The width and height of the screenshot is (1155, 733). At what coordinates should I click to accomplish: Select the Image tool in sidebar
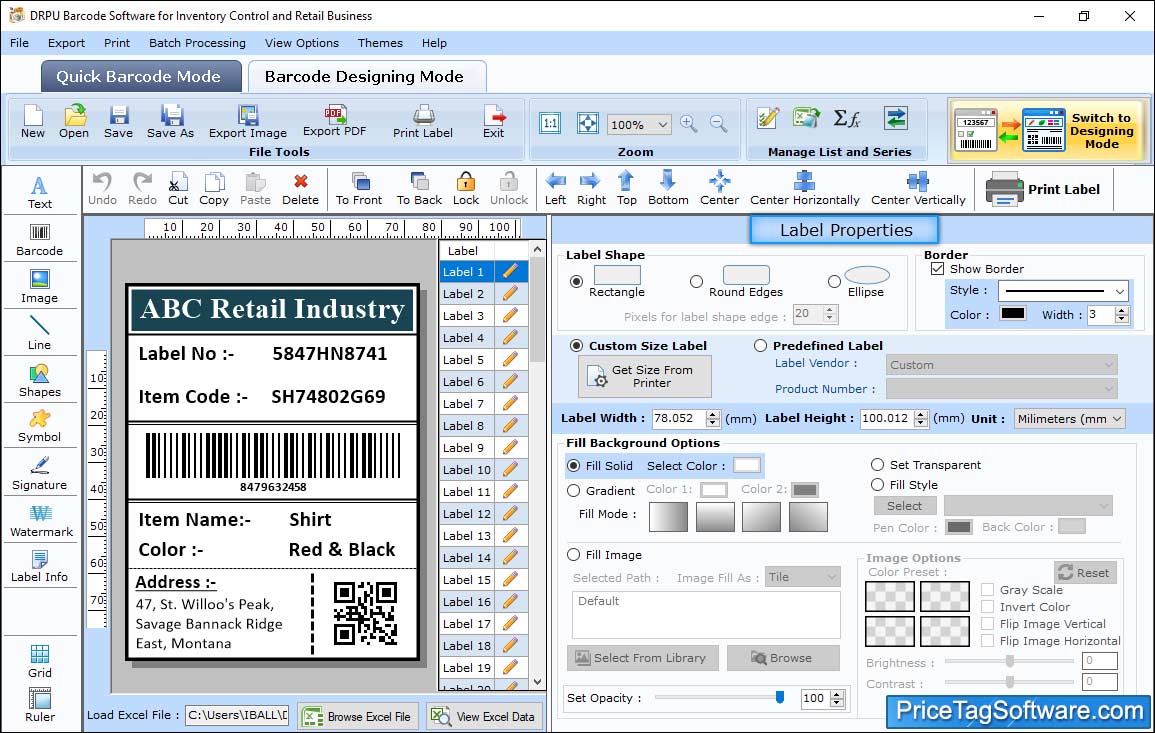click(40, 287)
